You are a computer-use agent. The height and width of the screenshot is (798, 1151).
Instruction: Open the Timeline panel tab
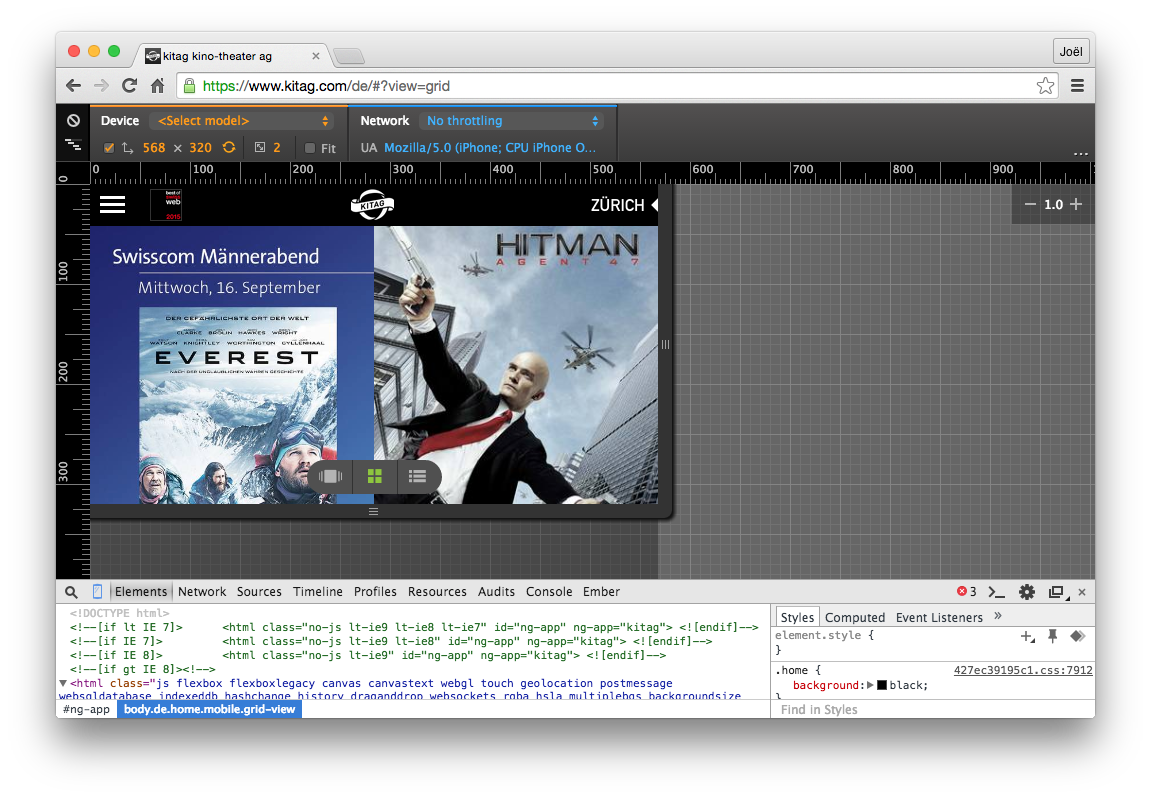tap(318, 592)
